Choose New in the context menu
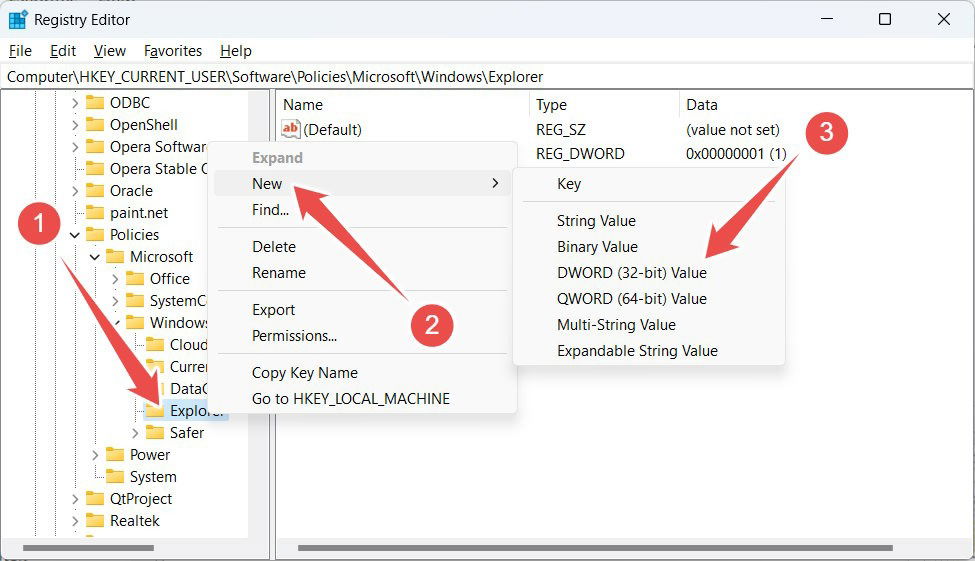 click(362, 183)
